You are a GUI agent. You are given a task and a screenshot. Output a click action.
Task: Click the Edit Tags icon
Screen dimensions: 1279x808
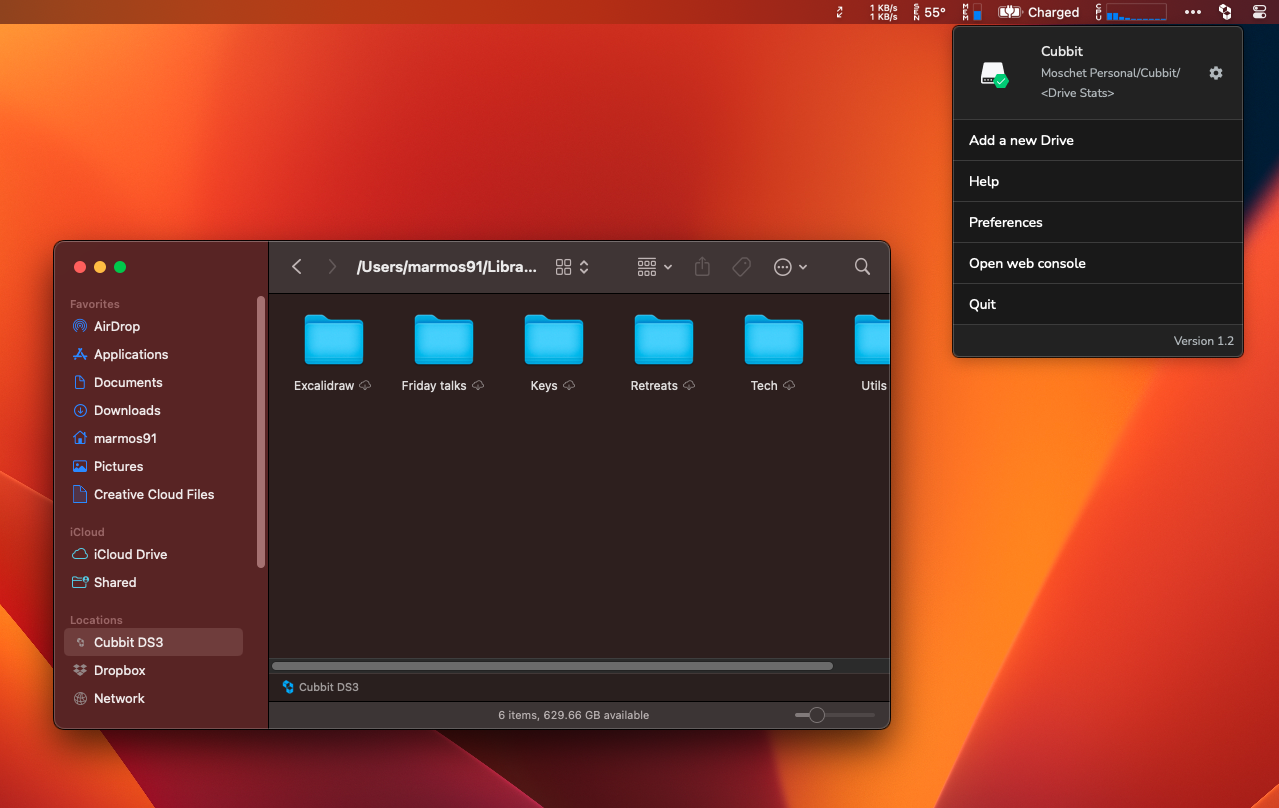[x=741, y=267]
